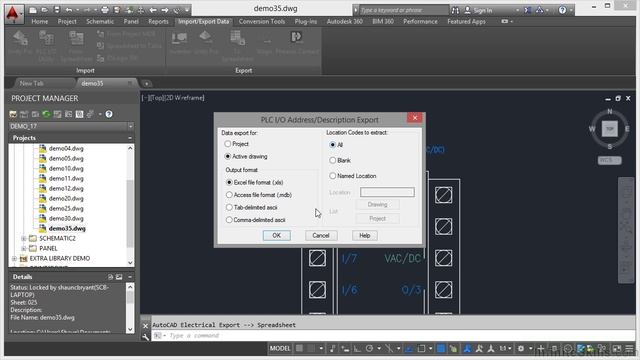Click the new drawing tab plus icon
Screen dimensions: 640x360
[146, 84]
